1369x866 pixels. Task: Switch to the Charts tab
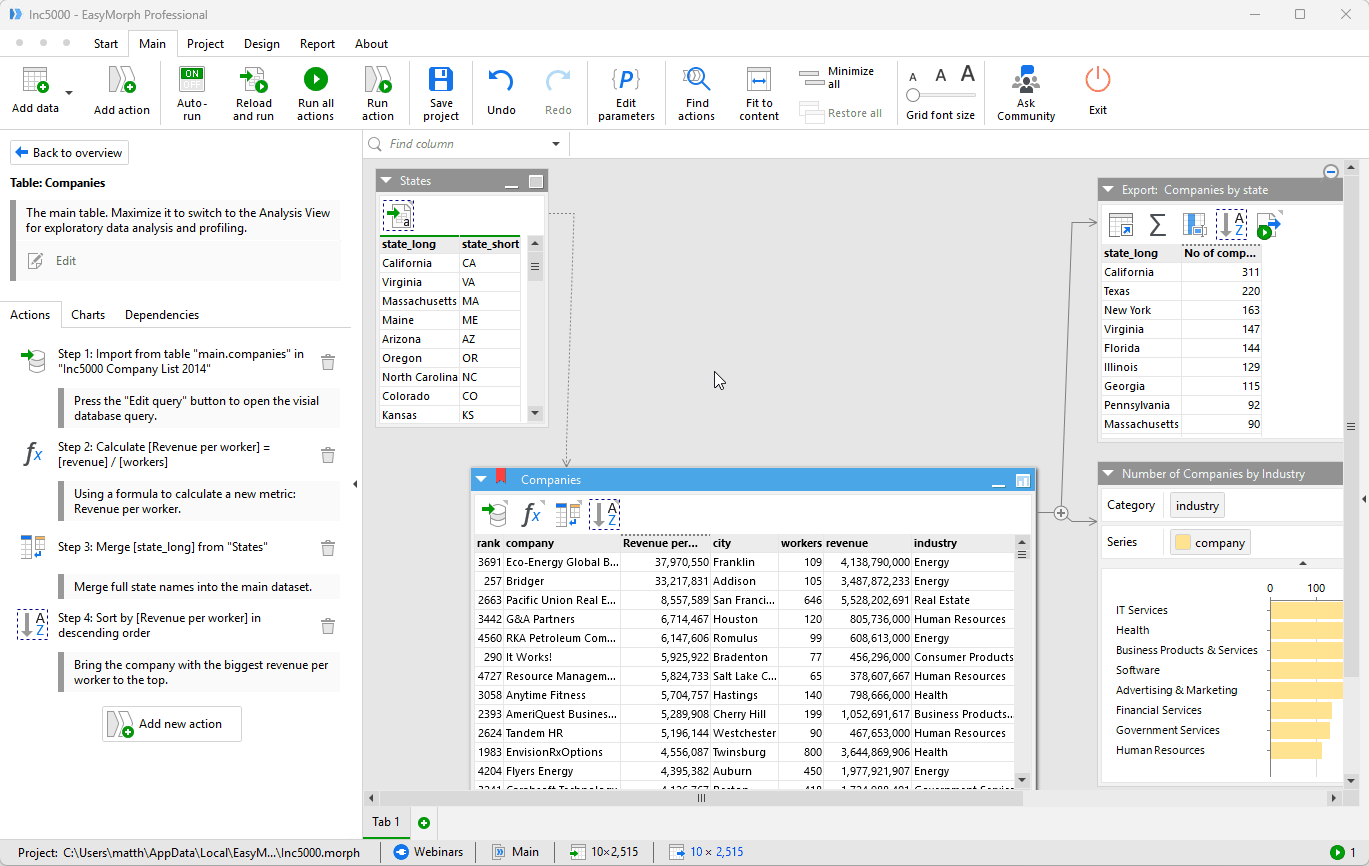88,314
